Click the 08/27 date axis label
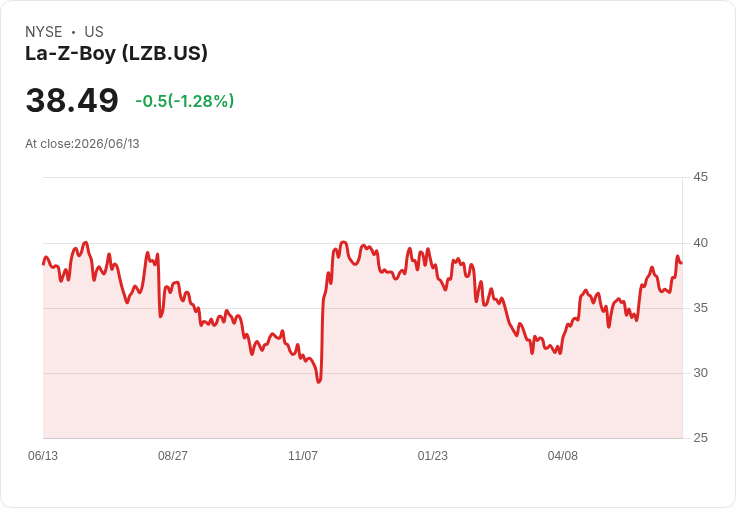Screen dimensions: 736x508 pos(173,455)
